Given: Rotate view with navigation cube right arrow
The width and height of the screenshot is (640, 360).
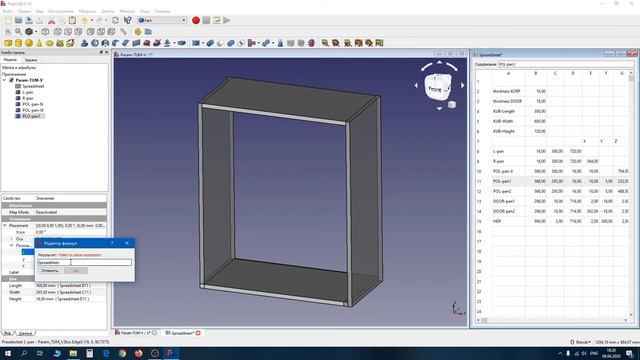Looking at the screenshot, I should pyautogui.click(x=462, y=85).
